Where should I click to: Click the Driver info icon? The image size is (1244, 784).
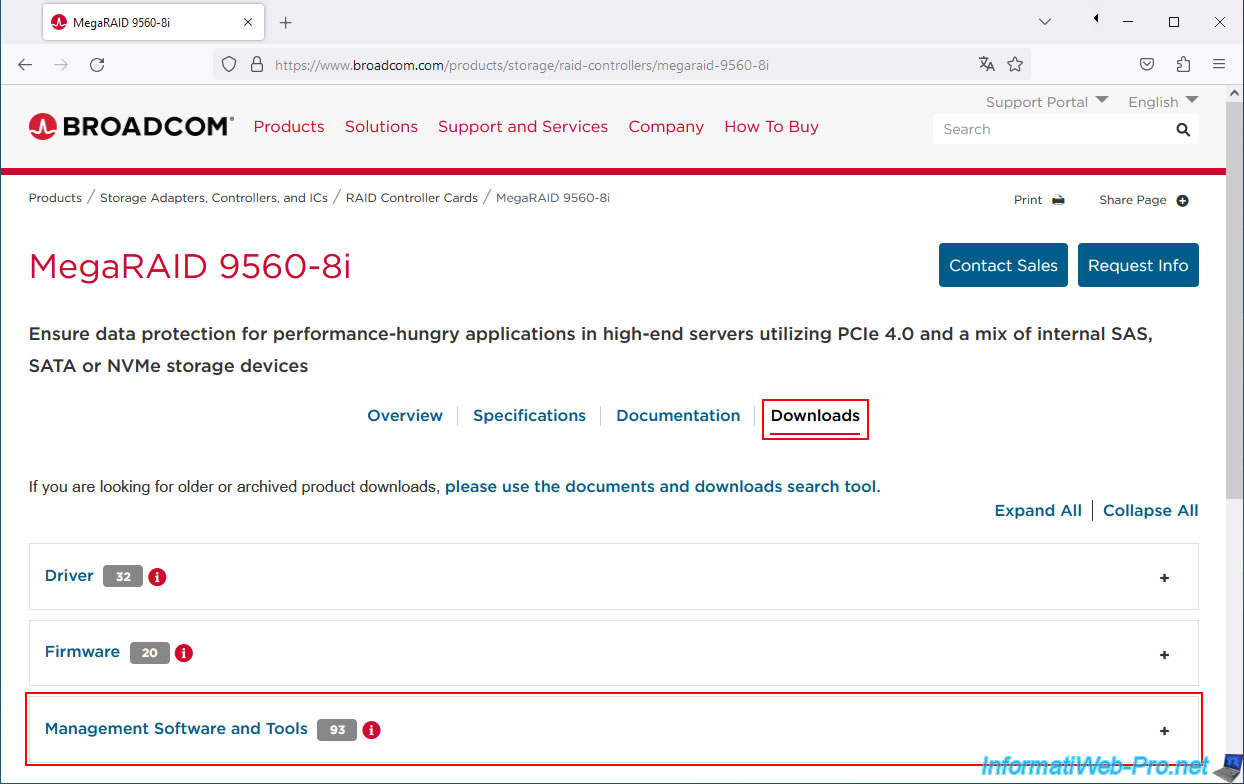point(157,577)
